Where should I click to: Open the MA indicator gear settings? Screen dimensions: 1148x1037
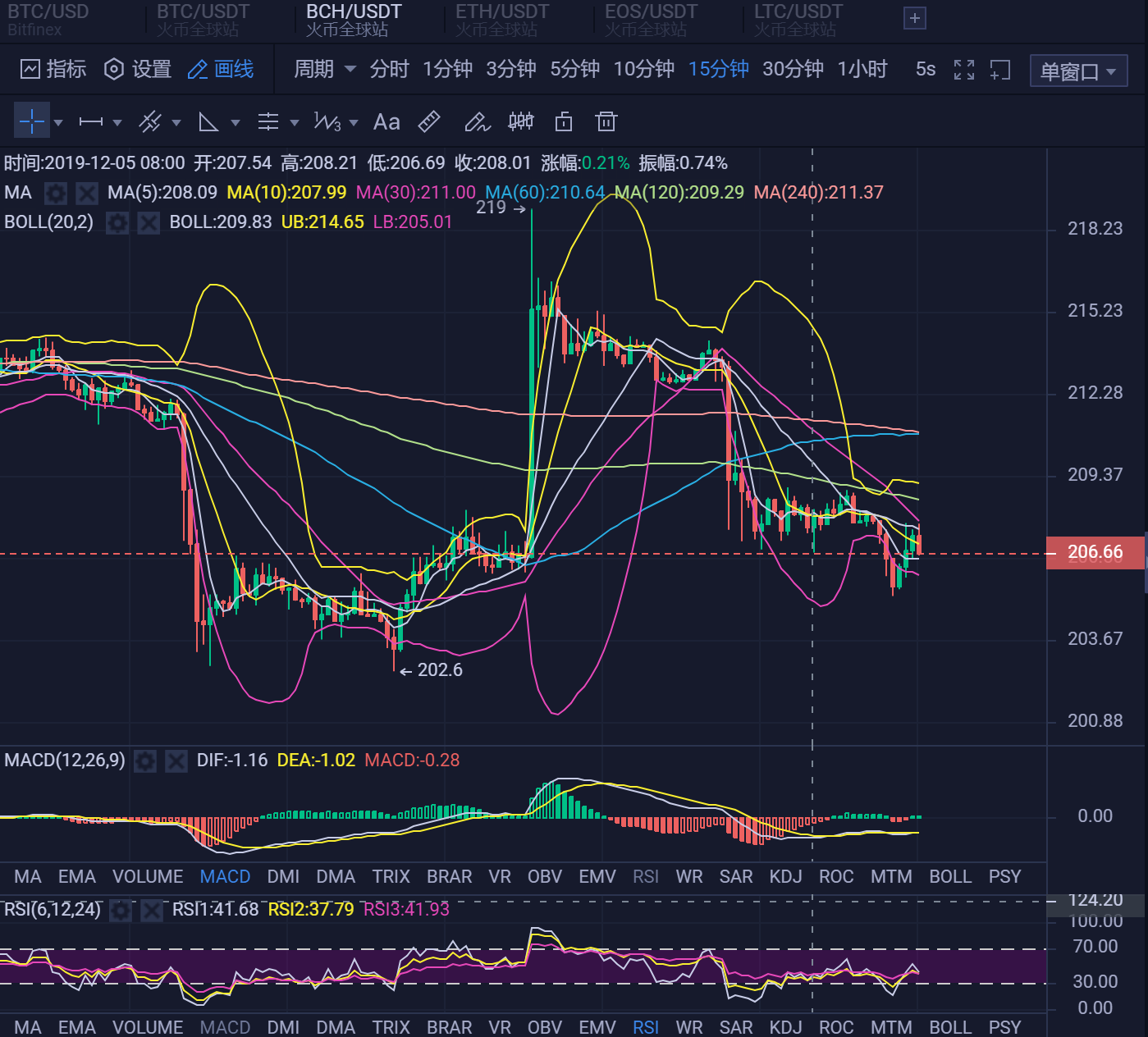coord(56,193)
